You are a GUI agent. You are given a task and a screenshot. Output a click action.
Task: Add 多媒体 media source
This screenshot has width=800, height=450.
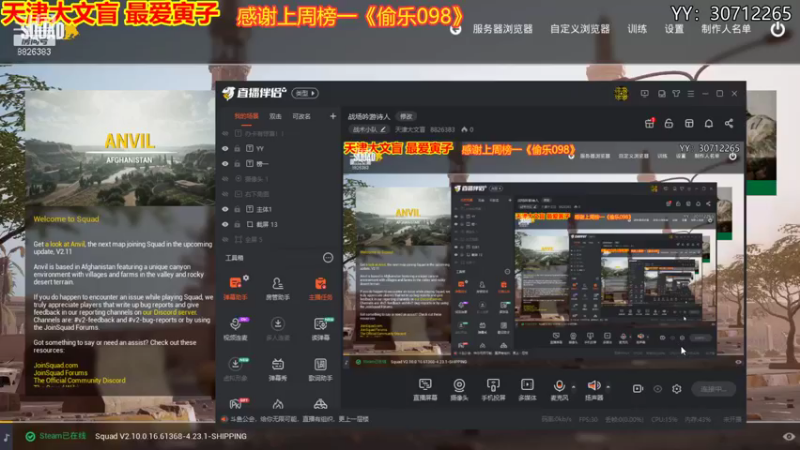click(x=527, y=389)
